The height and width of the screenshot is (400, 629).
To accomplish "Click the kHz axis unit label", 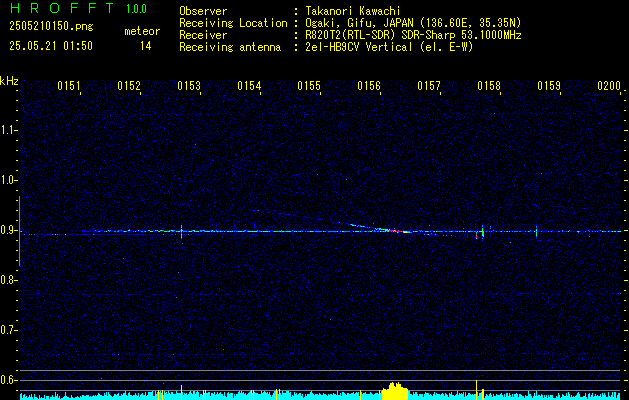I will 9,81.
